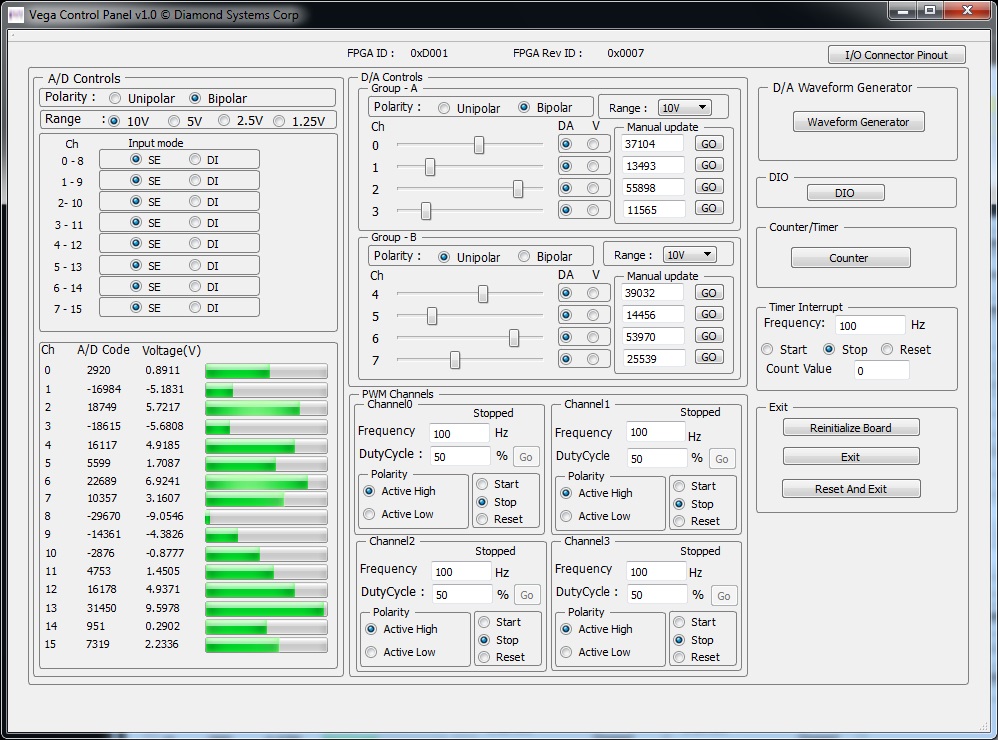
Task: Select Active Low polarity for PWM Channel1
Action: [566, 516]
